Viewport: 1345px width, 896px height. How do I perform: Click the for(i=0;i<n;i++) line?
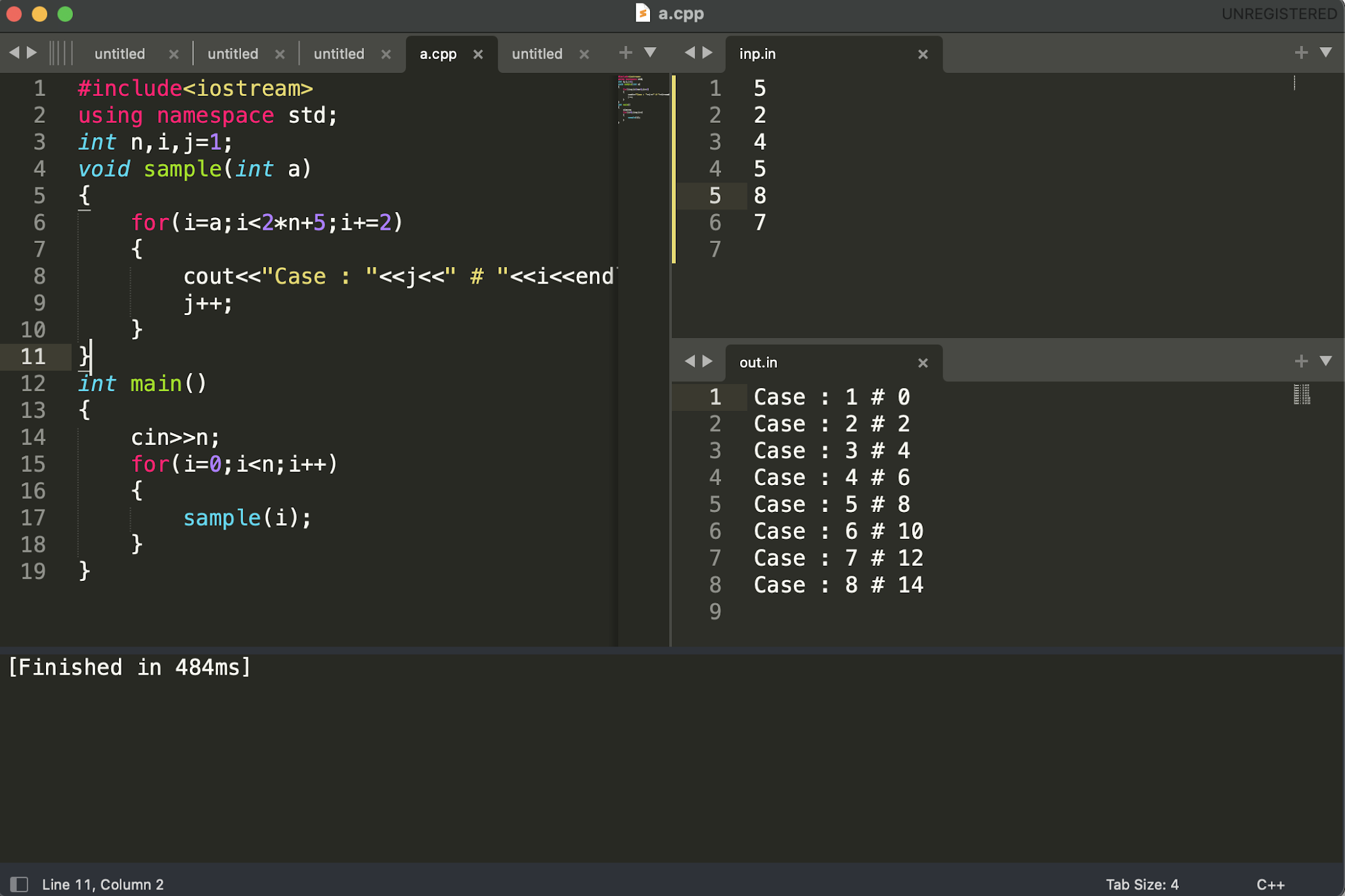(234, 464)
